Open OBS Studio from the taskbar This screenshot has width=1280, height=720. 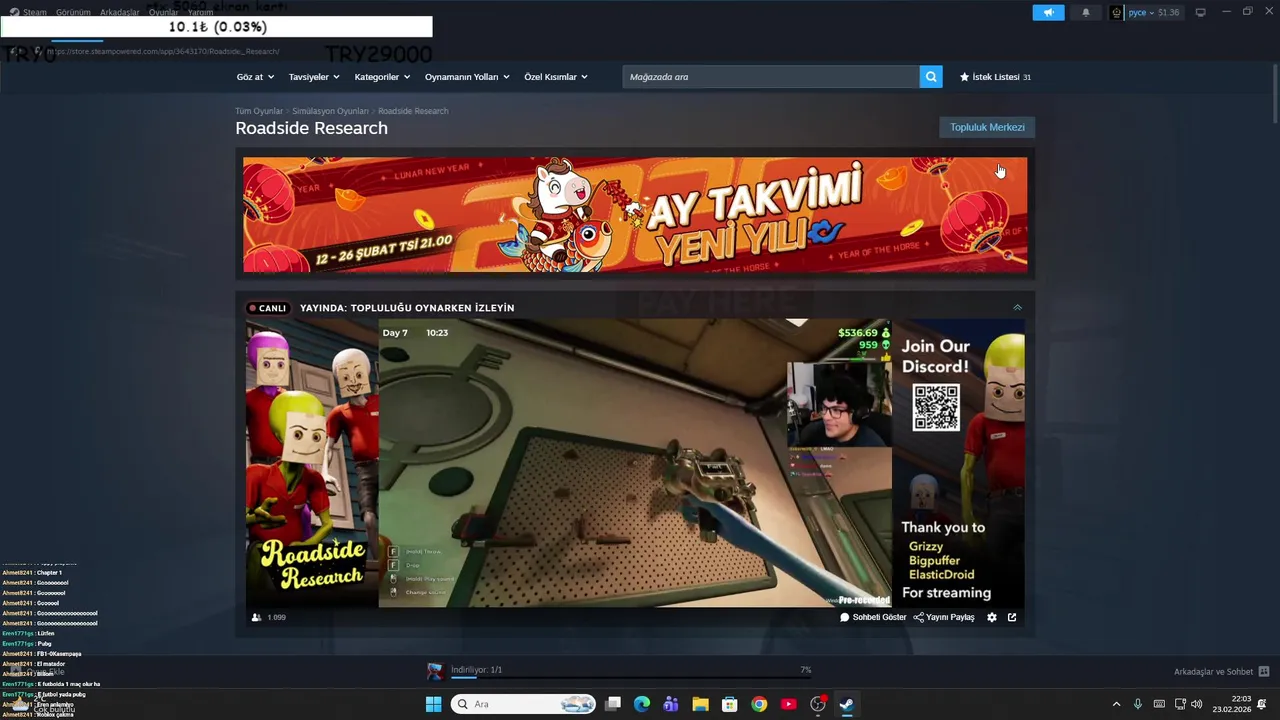pos(818,704)
